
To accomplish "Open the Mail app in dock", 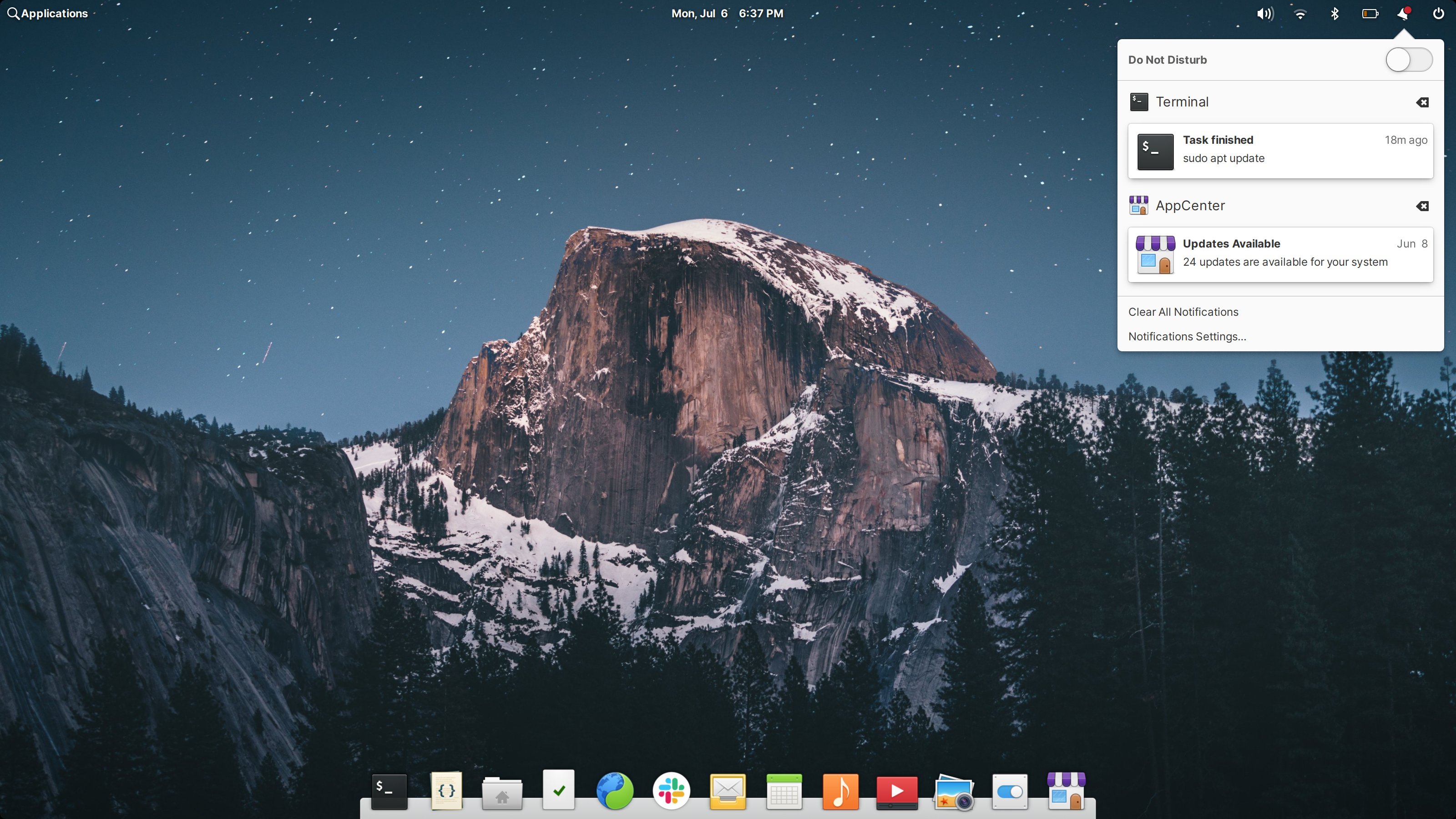I will 728,791.
